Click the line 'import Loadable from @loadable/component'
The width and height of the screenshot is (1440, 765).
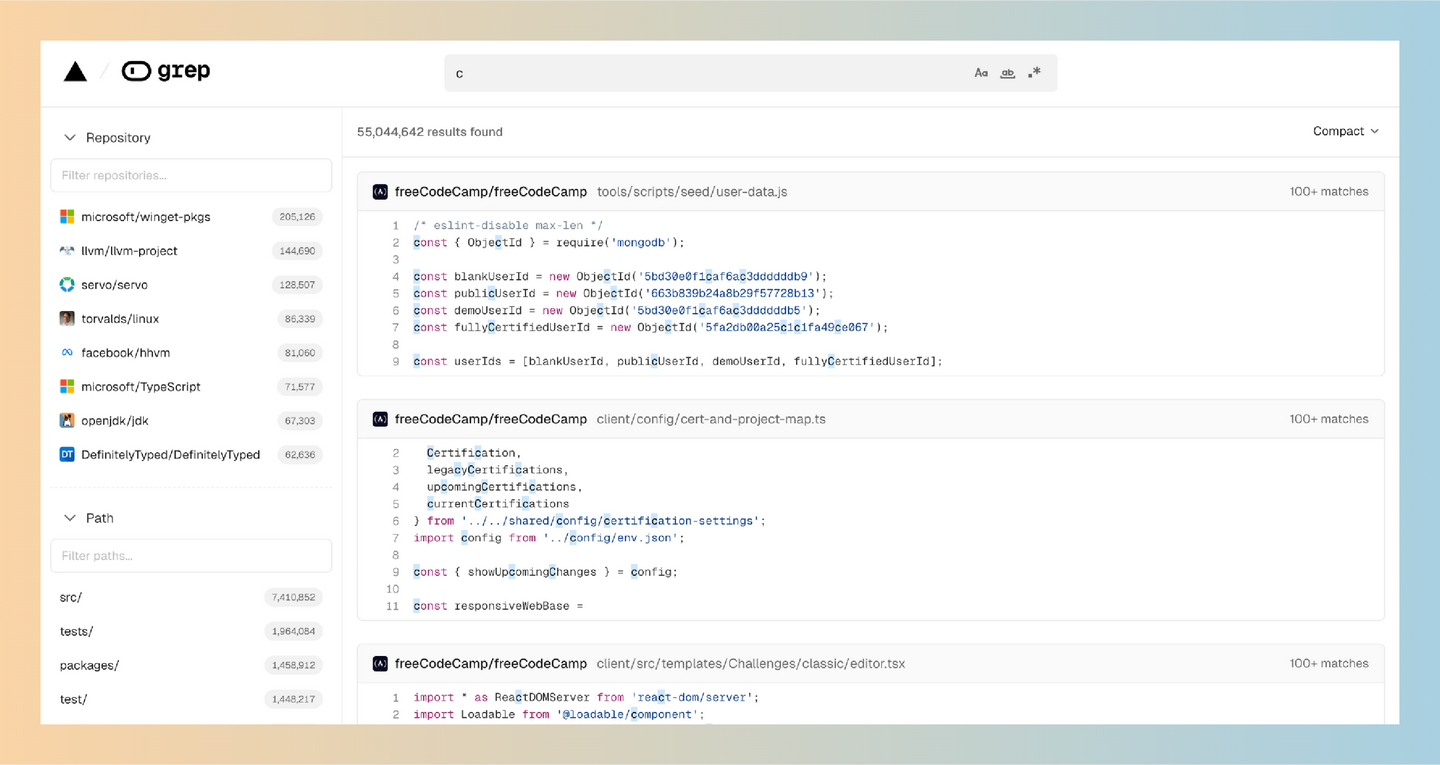click(559, 715)
